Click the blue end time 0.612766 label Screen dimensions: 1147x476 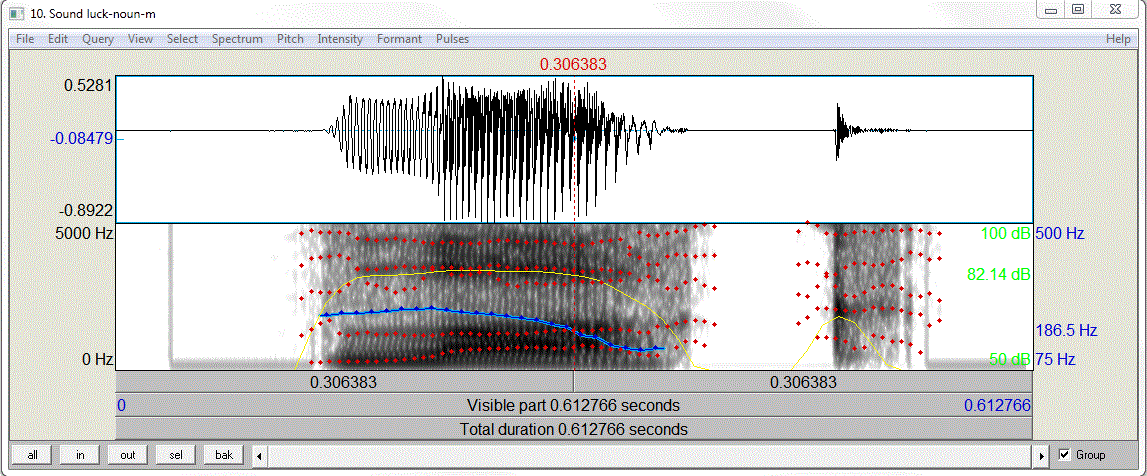[997, 405]
